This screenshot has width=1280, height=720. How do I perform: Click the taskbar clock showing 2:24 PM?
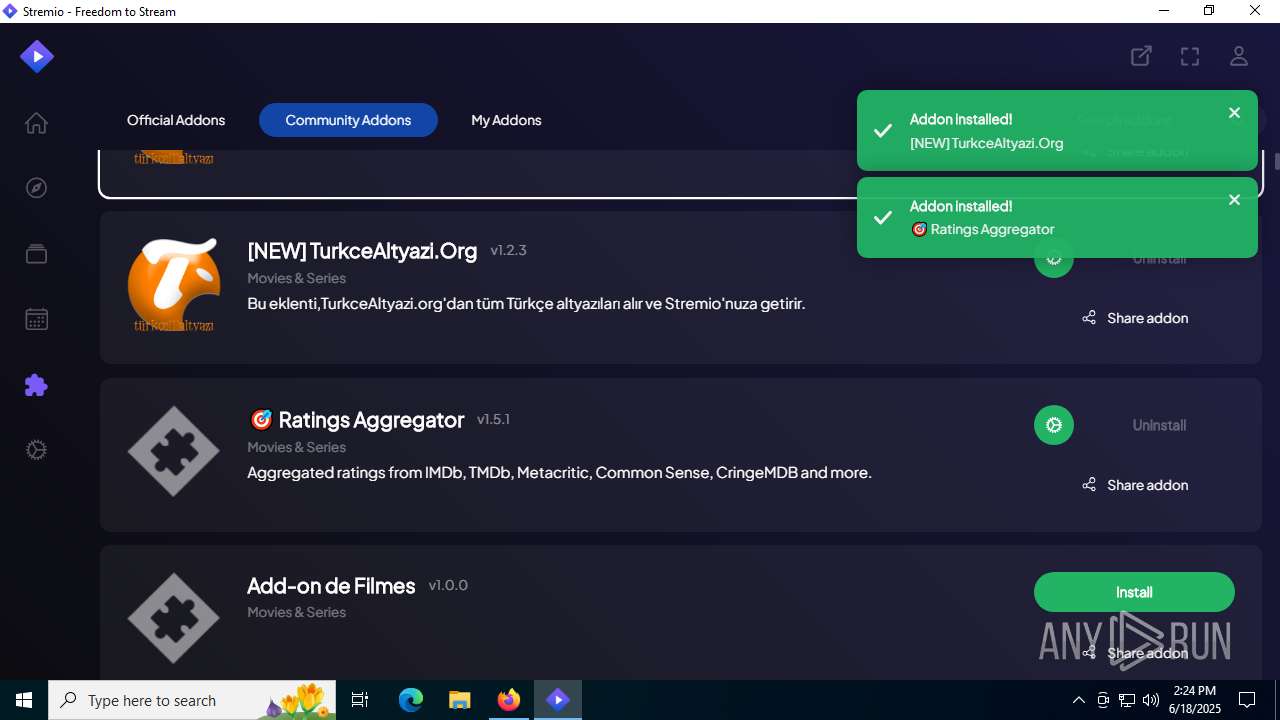point(1195,700)
